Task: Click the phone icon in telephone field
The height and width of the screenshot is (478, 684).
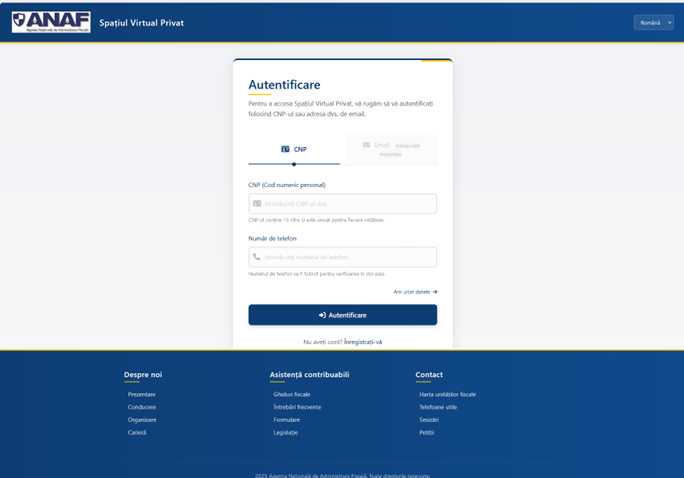Action: pyautogui.click(x=257, y=257)
